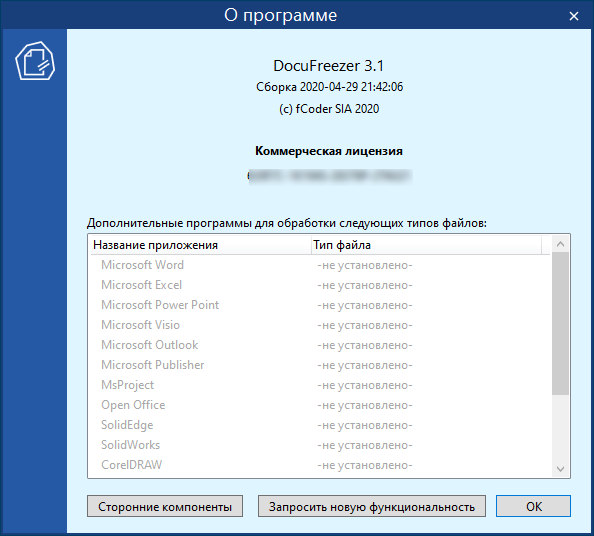Select the Microsoft Power Point row

320,305
